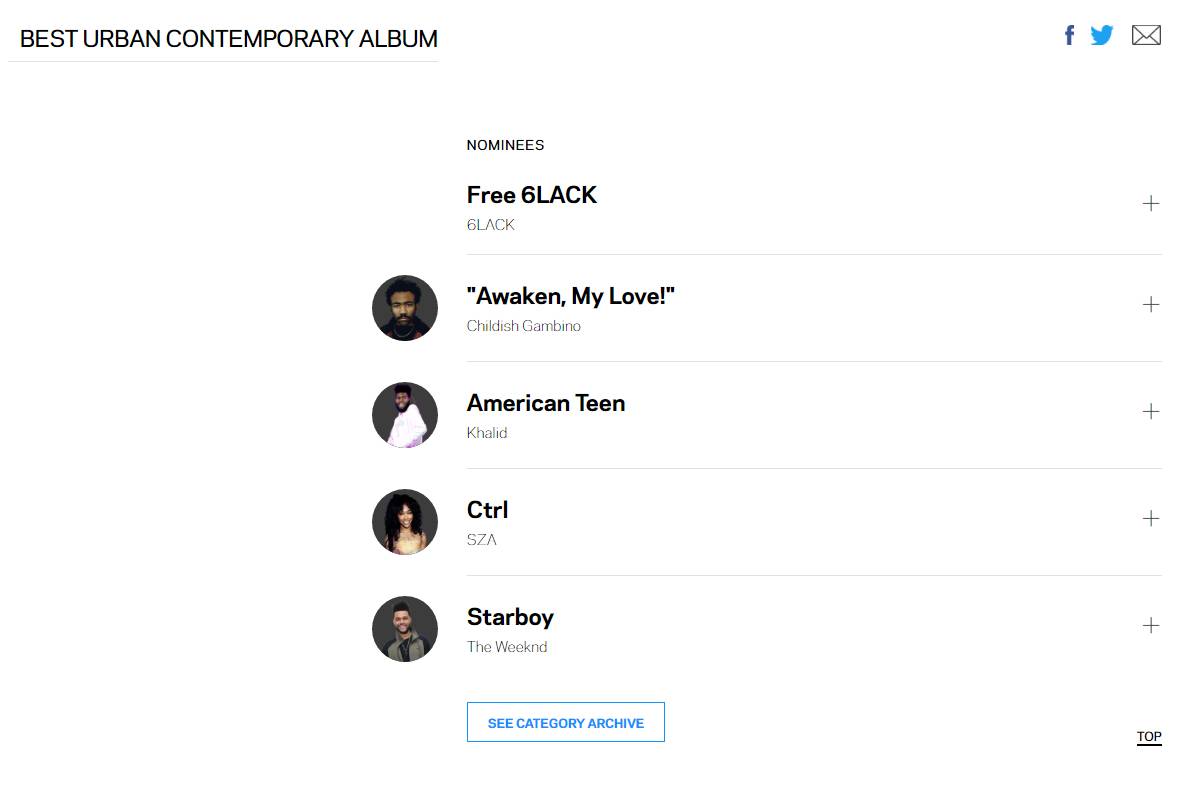Select the Ctrl album title
This screenshot has width=1177, height=785.
pyautogui.click(x=487, y=510)
